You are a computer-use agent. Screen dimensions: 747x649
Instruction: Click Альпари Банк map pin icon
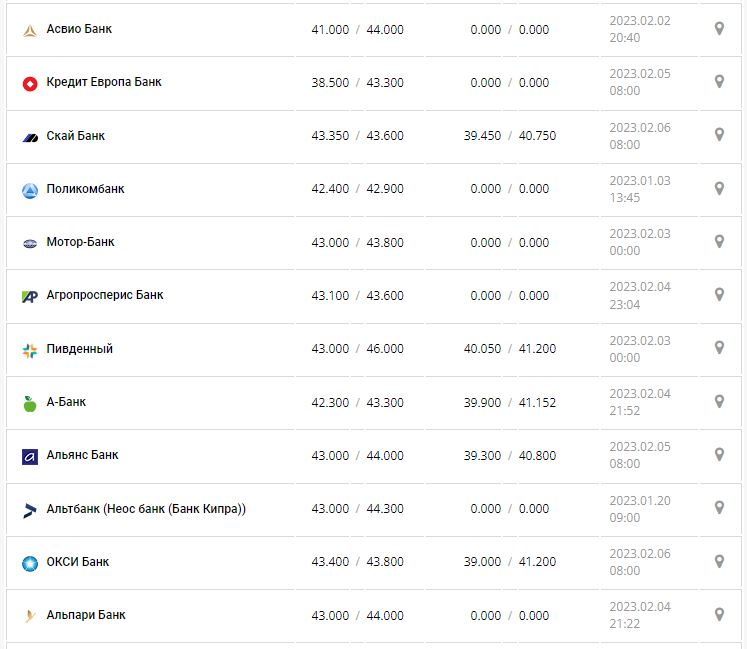718,614
